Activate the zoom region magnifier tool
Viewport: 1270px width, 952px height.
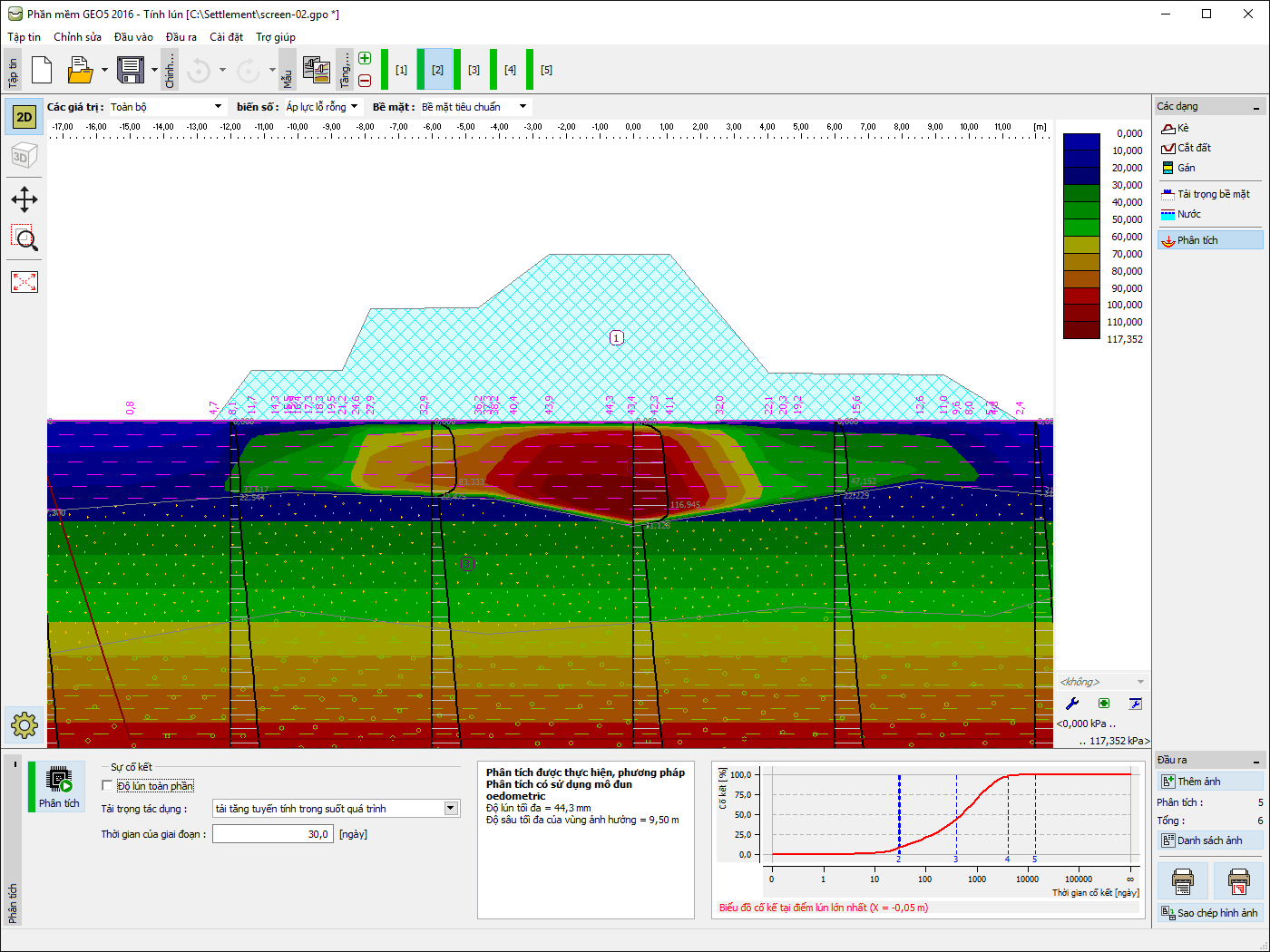click(x=24, y=239)
